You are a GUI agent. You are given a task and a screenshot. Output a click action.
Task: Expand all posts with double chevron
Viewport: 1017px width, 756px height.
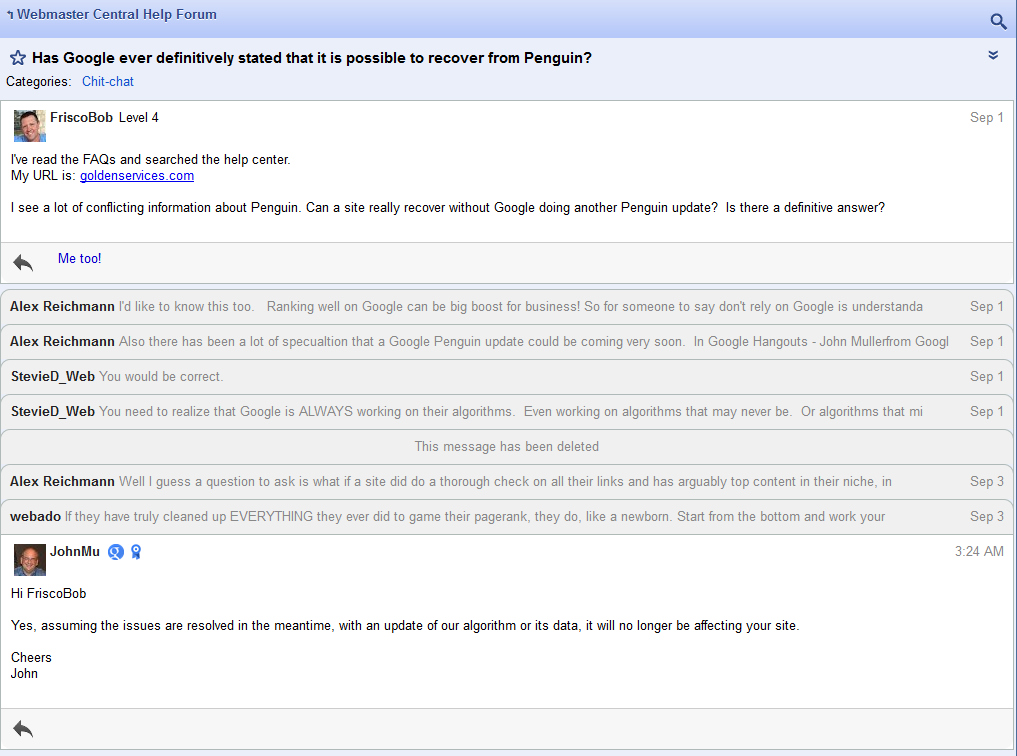click(993, 56)
